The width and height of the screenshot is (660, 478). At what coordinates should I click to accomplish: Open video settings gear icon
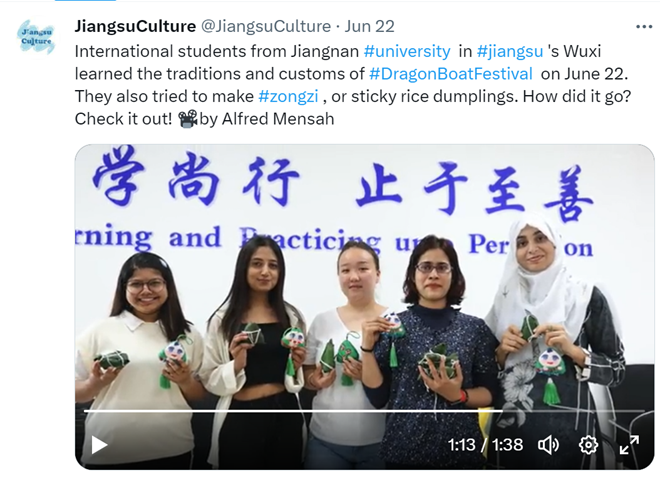588,445
